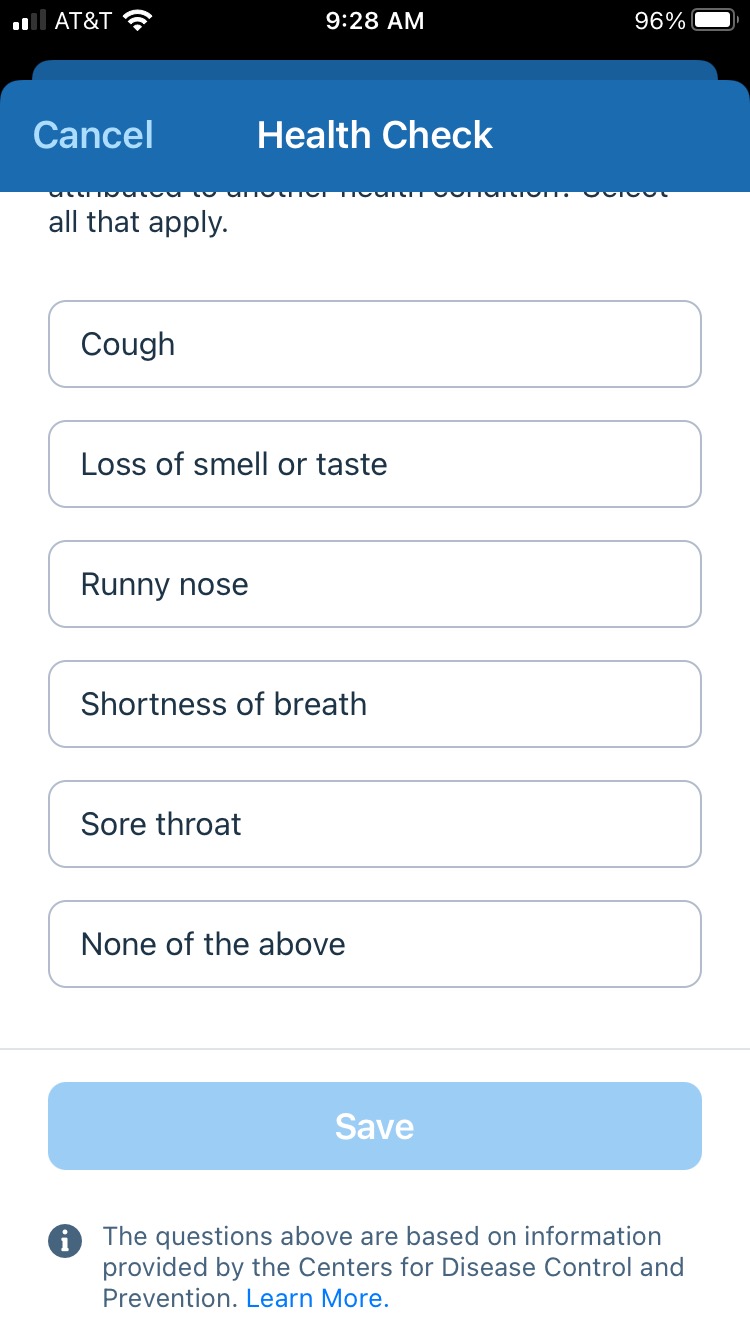
Task: Cancel the Health Check form
Action: point(93,135)
